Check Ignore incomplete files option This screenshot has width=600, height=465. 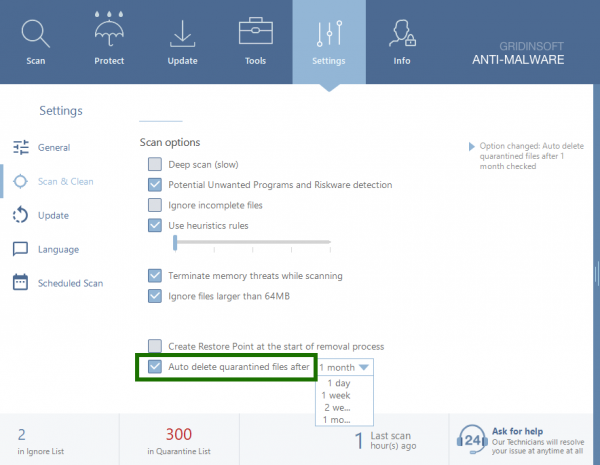(x=155, y=205)
